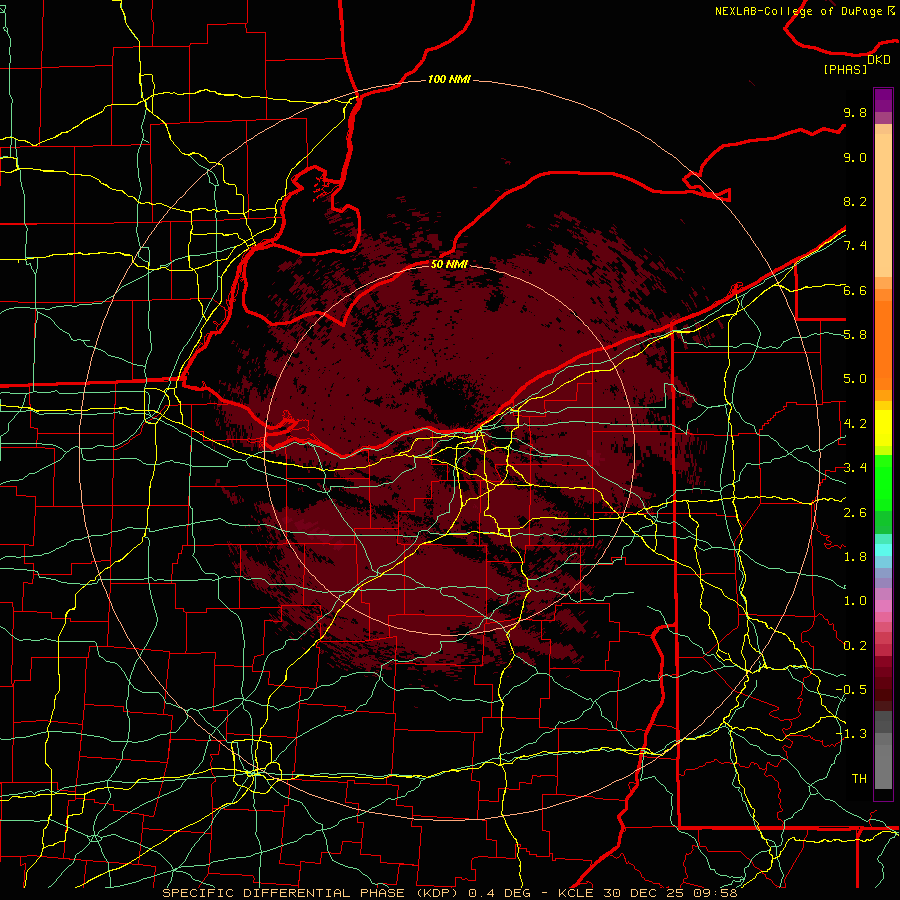The image size is (900, 900).
Task: Pick the cyan band of the color bar
Action: [883, 550]
